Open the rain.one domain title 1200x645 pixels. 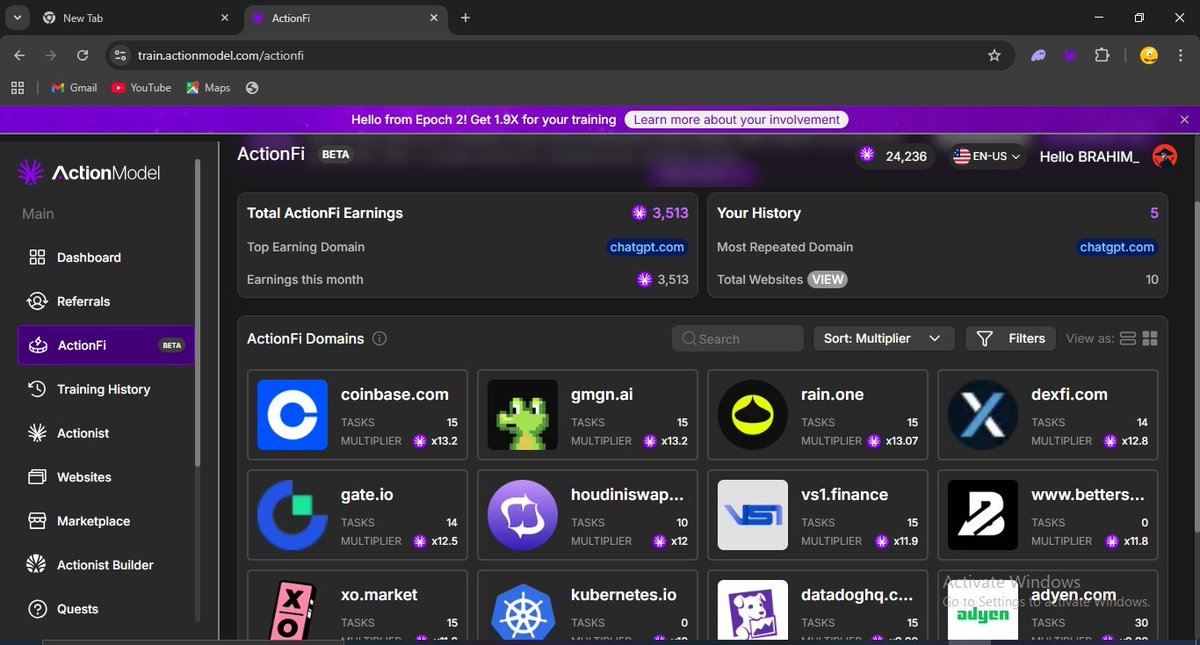click(x=832, y=394)
